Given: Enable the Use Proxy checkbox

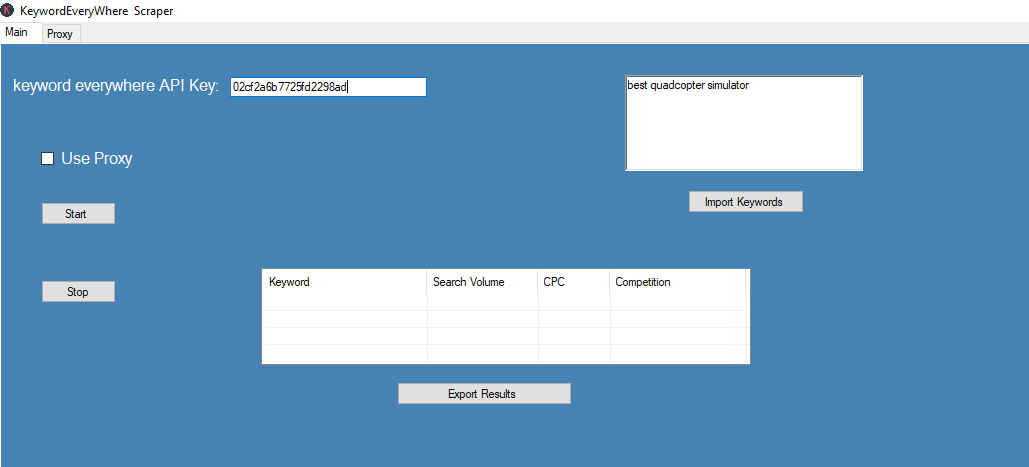Looking at the screenshot, I should pos(47,159).
